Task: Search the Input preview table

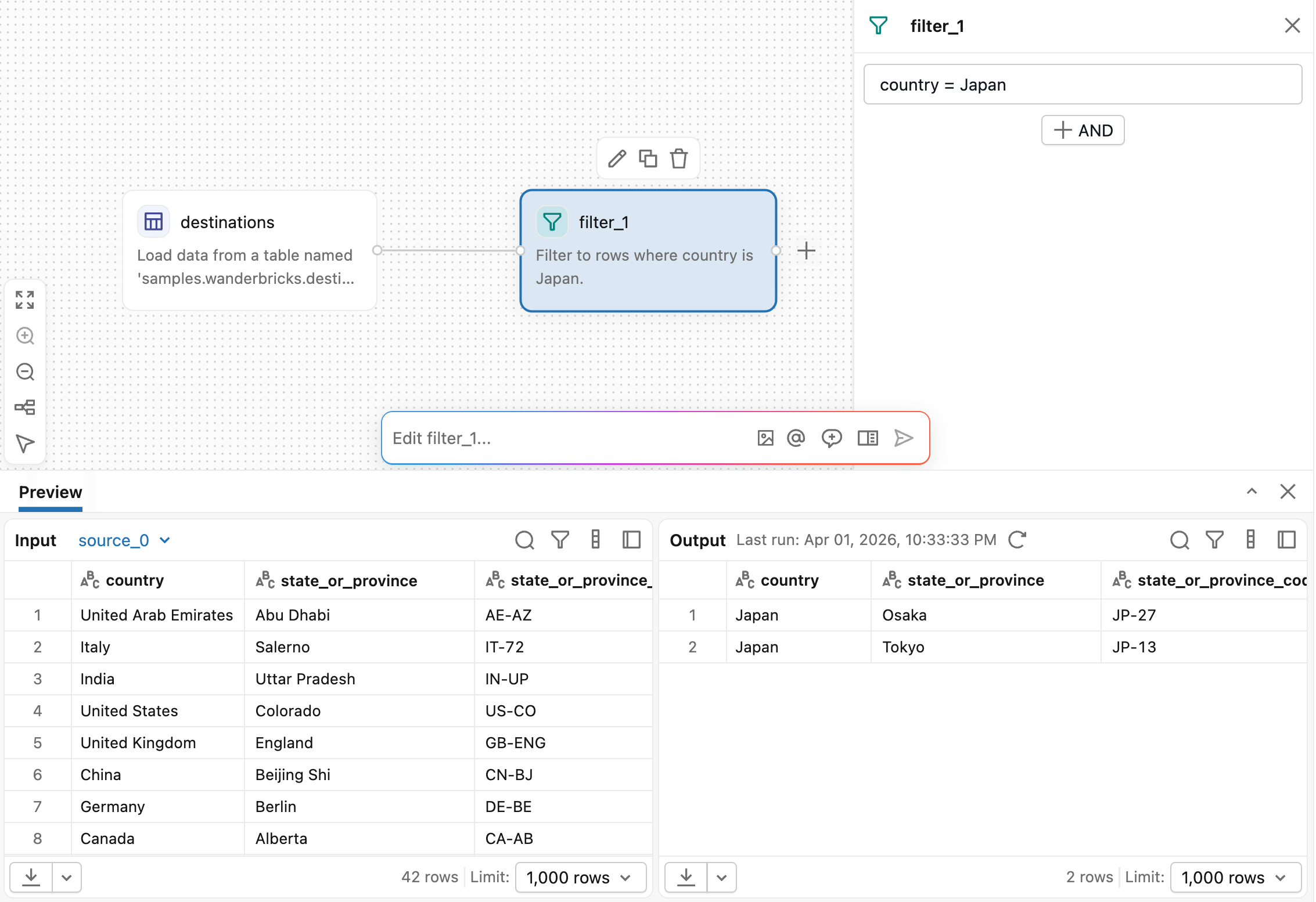Action: (x=524, y=540)
